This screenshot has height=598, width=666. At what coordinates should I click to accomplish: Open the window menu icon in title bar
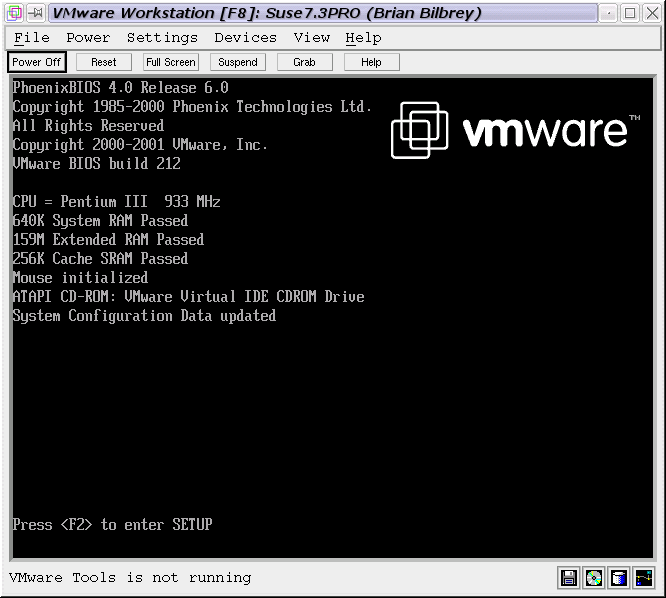[14, 13]
